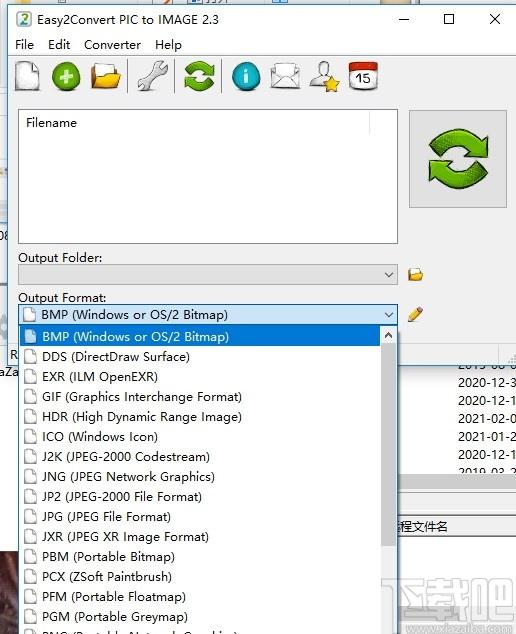
Task: Choose EXR (ILM OpenEXR) format
Action: tap(200, 376)
